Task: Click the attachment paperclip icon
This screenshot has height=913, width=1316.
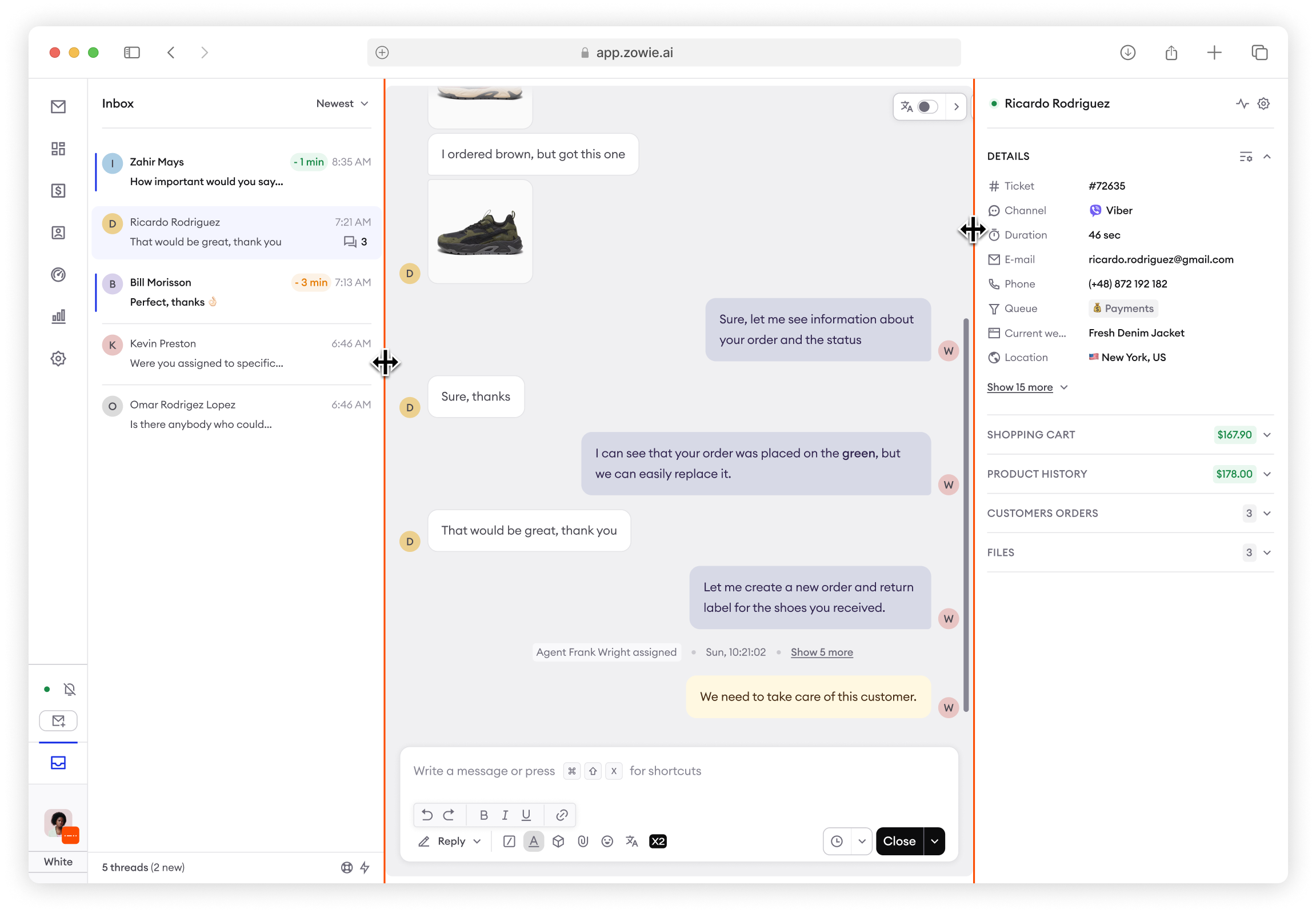Action: click(582, 841)
